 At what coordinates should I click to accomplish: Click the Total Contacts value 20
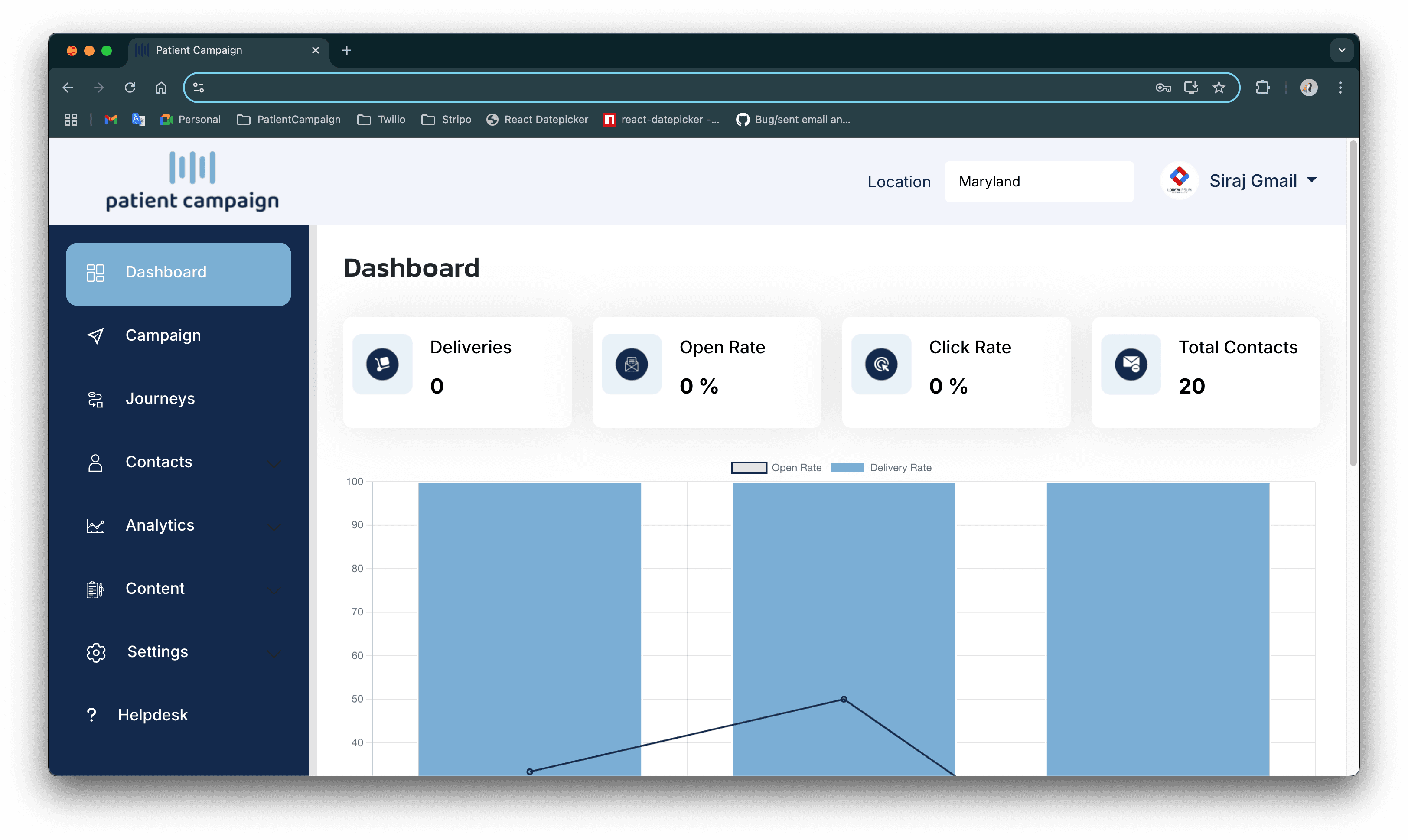pos(1192,386)
